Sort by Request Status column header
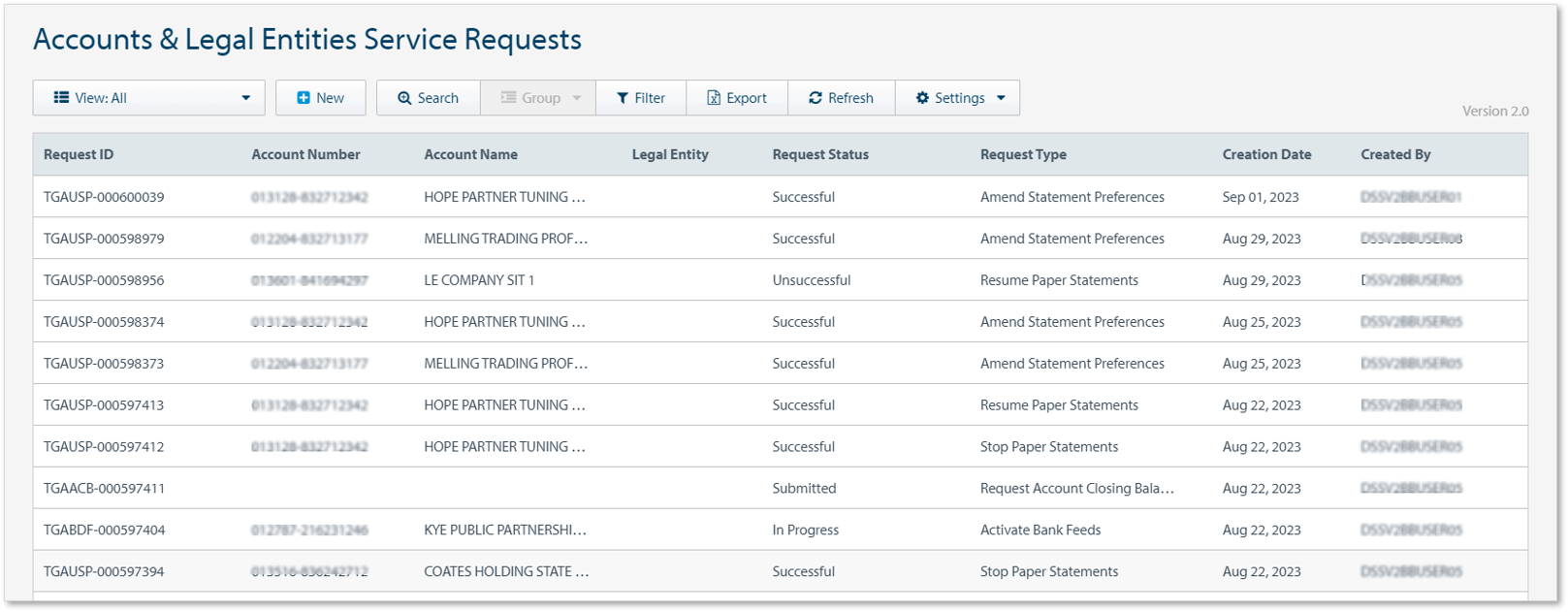Viewport: 1568px width, 612px height. tap(820, 154)
